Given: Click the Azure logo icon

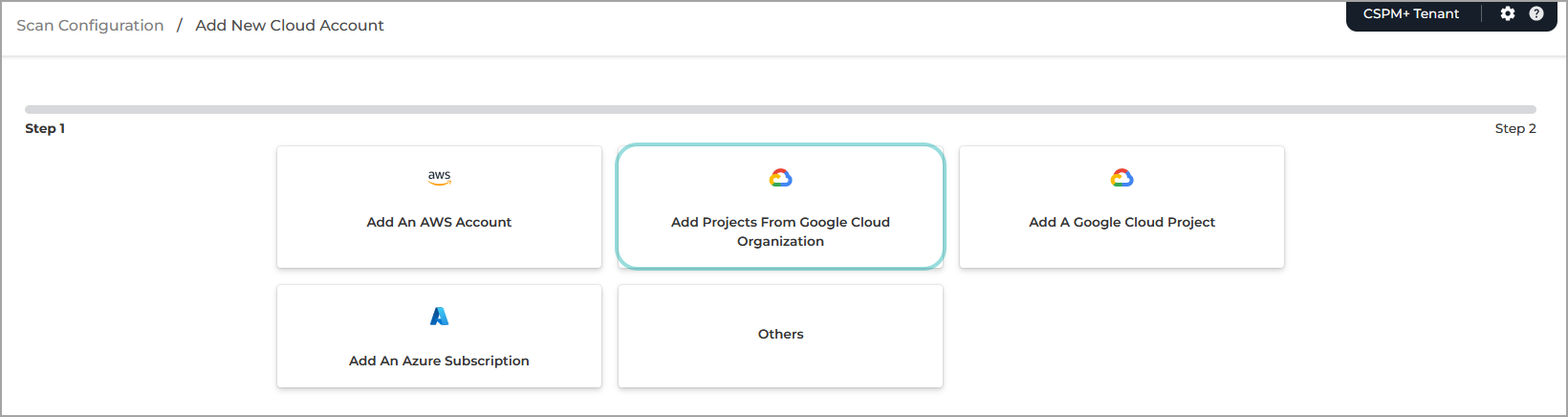Looking at the screenshot, I should click(439, 317).
